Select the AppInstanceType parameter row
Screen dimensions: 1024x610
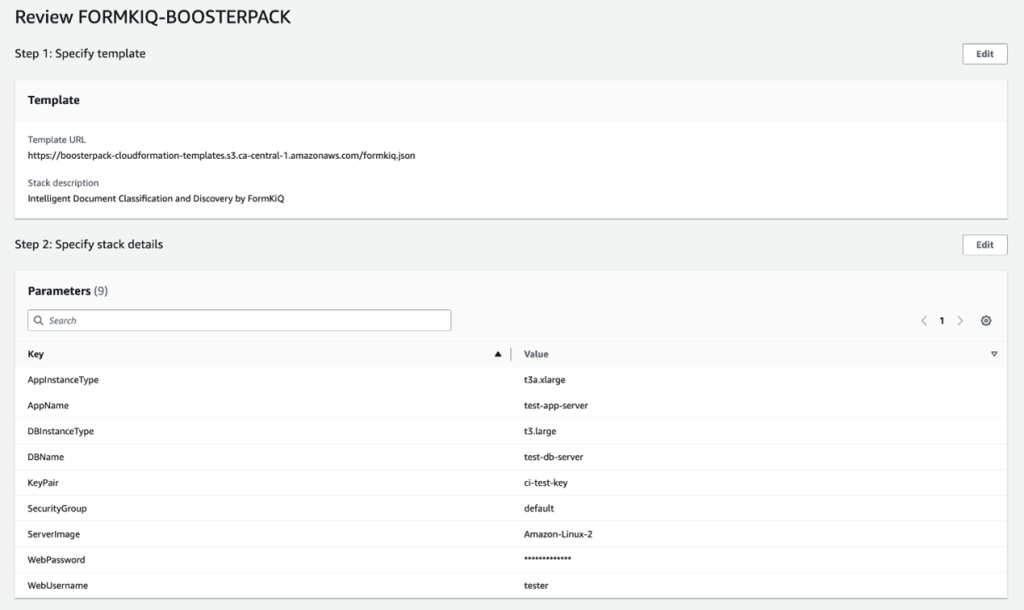63,380
